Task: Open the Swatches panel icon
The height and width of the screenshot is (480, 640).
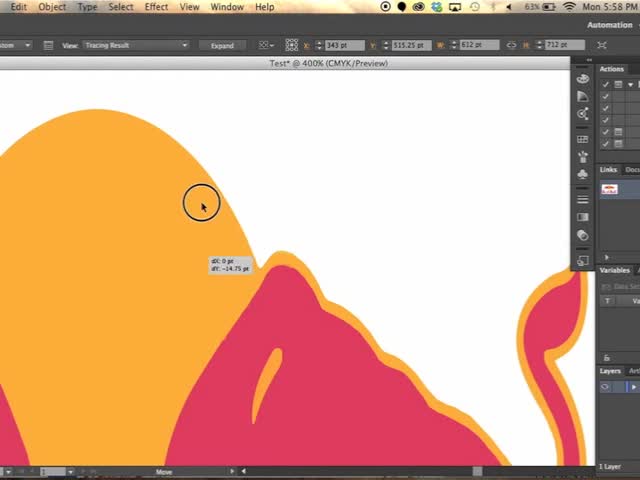Action: (583, 139)
